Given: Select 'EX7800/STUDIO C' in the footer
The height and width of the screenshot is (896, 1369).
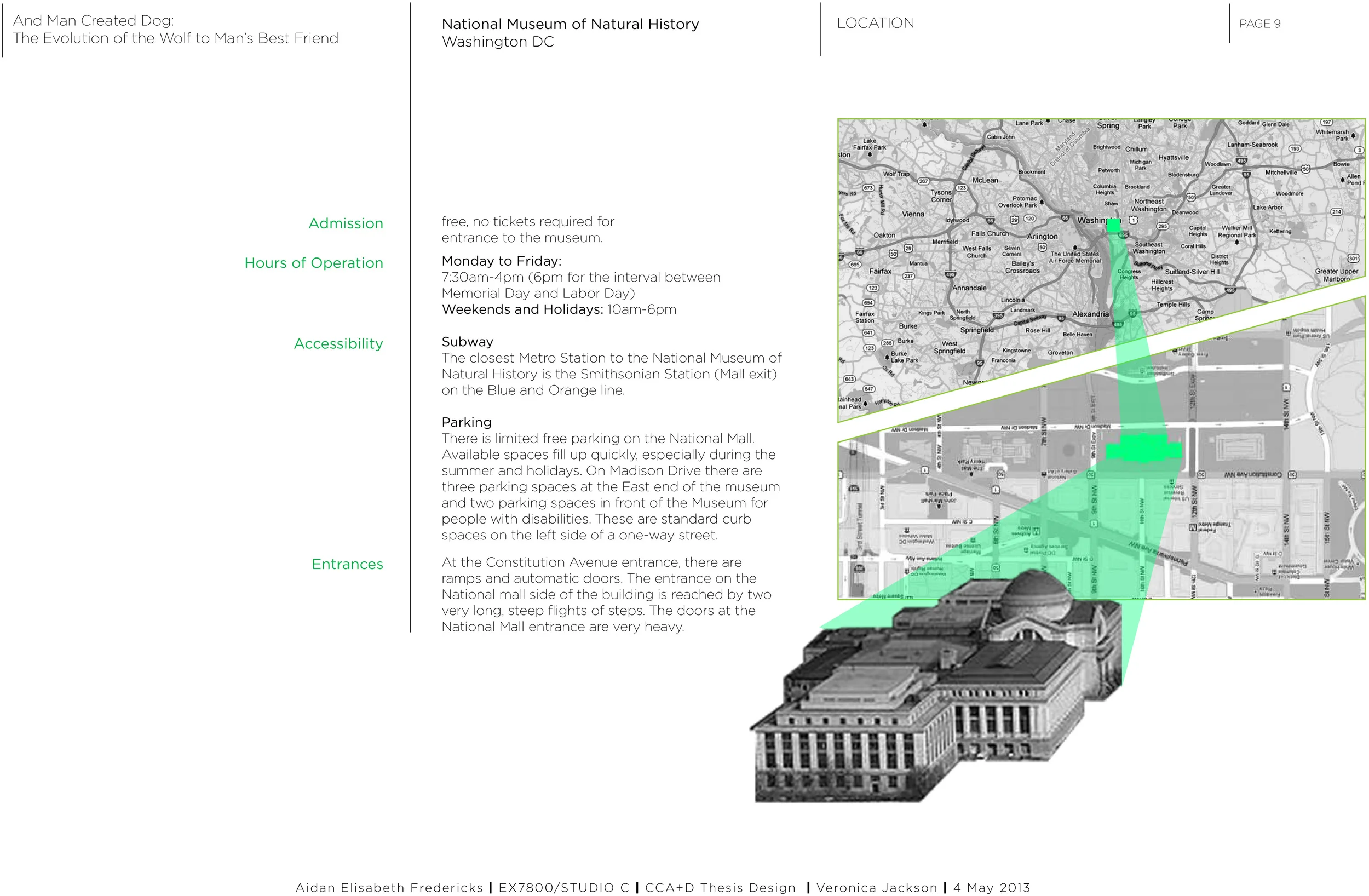Looking at the screenshot, I should [563, 888].
